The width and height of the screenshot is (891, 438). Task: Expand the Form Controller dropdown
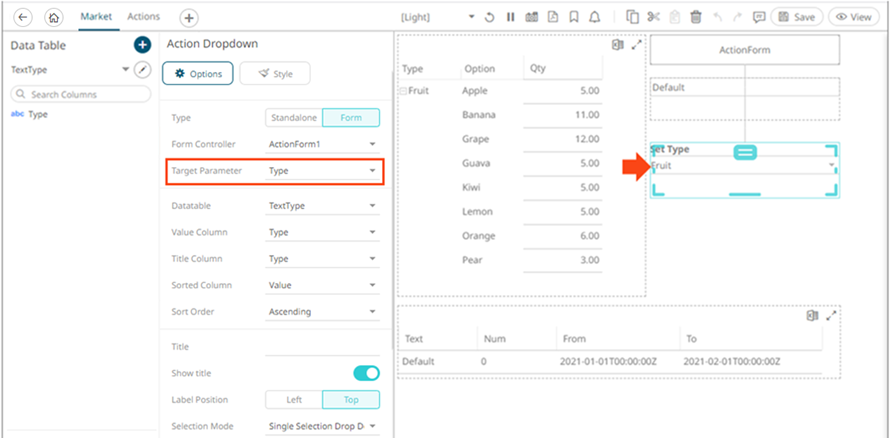click(x=323, y=144)
